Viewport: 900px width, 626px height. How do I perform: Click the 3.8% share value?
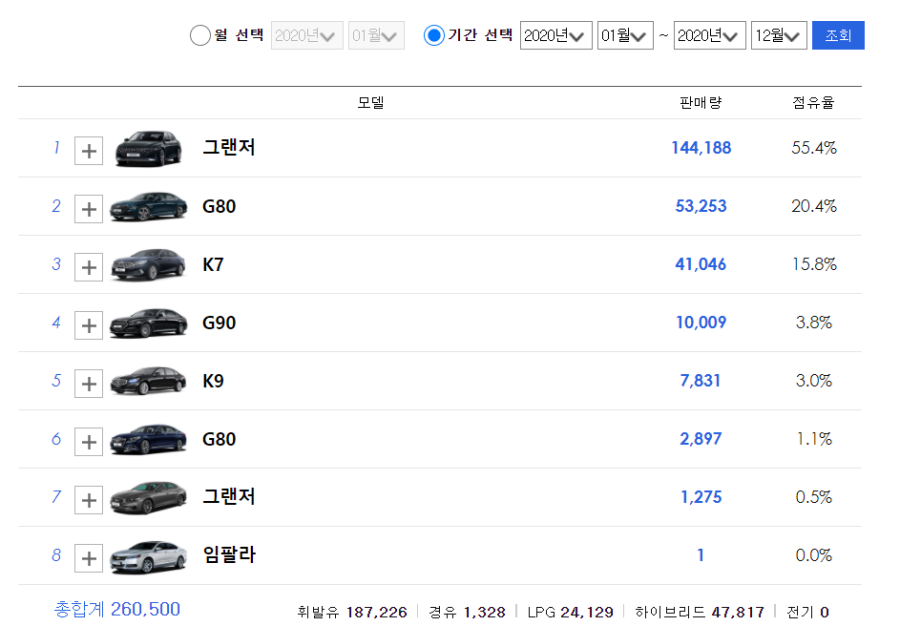click(x=814, y=322)
